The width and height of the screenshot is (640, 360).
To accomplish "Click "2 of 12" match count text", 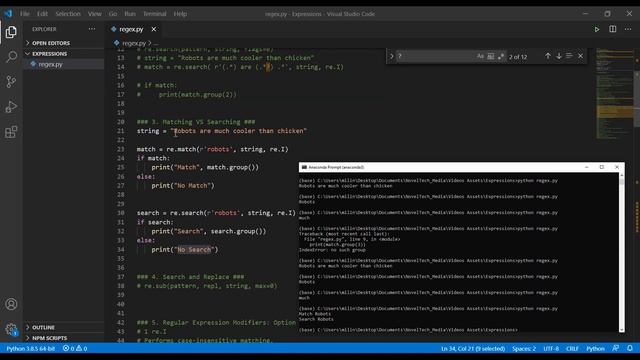I will (518, 57).
